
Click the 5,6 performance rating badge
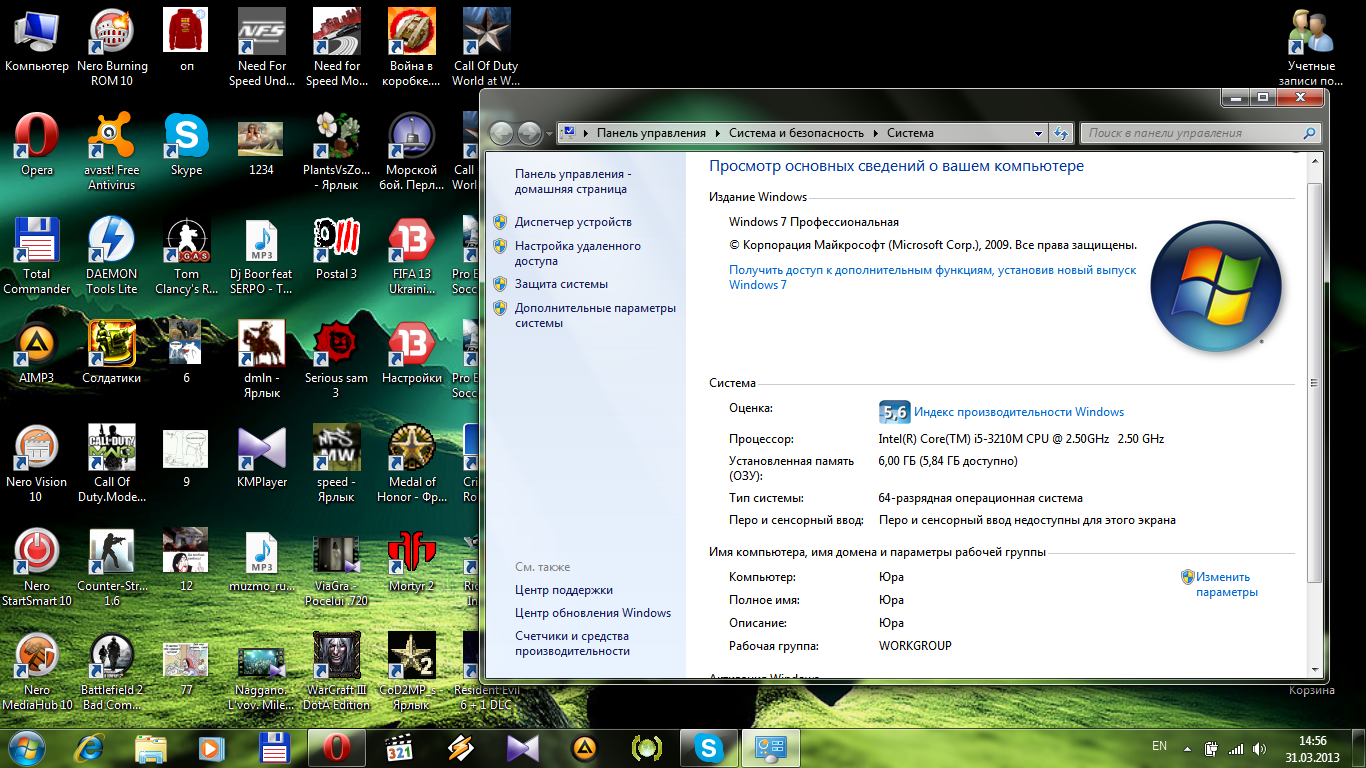click(x=893, y=412)
